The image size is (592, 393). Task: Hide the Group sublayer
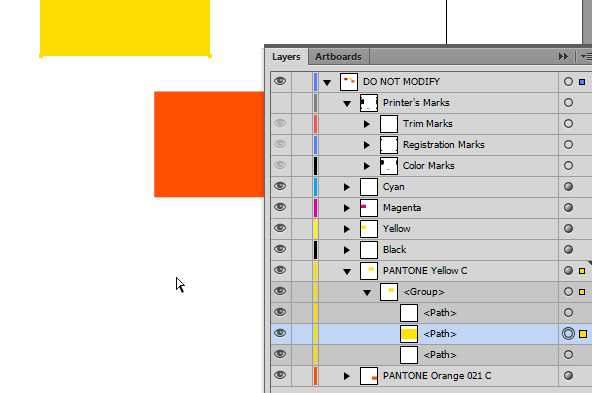tap(280, 291)
